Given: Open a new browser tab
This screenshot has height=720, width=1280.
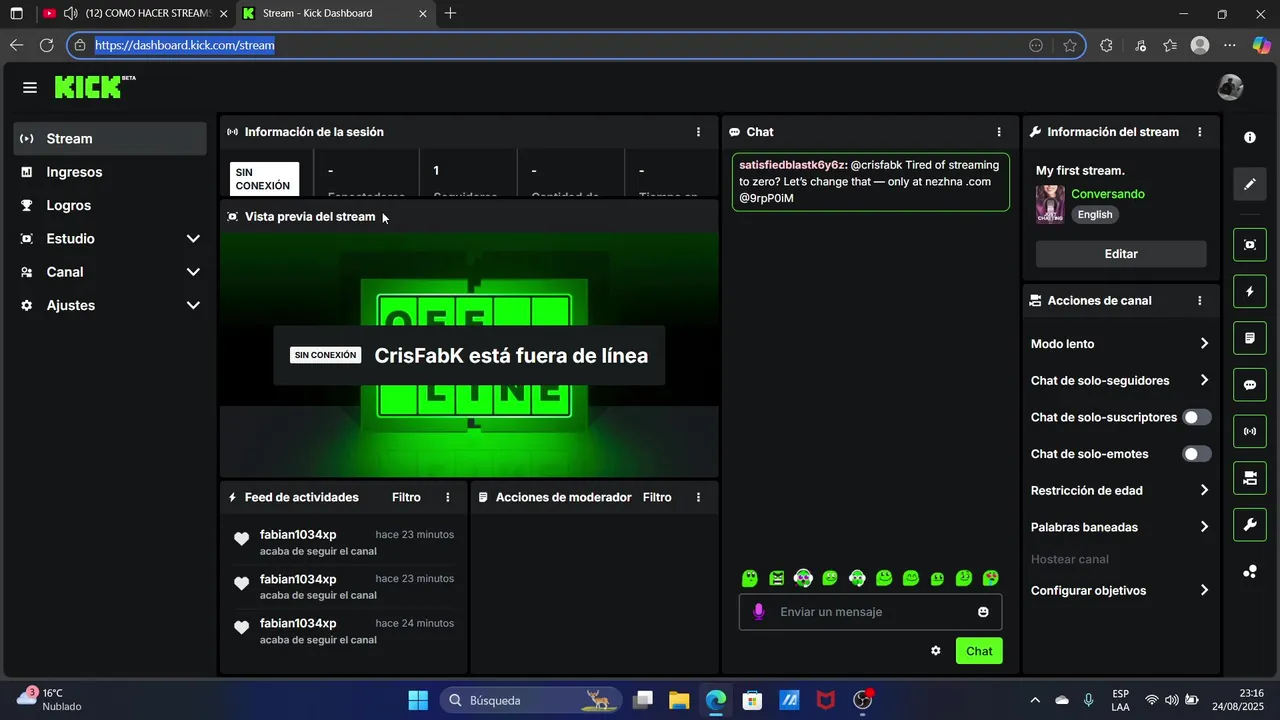Looking at the screenshot, I should click(x=451, y=14).
